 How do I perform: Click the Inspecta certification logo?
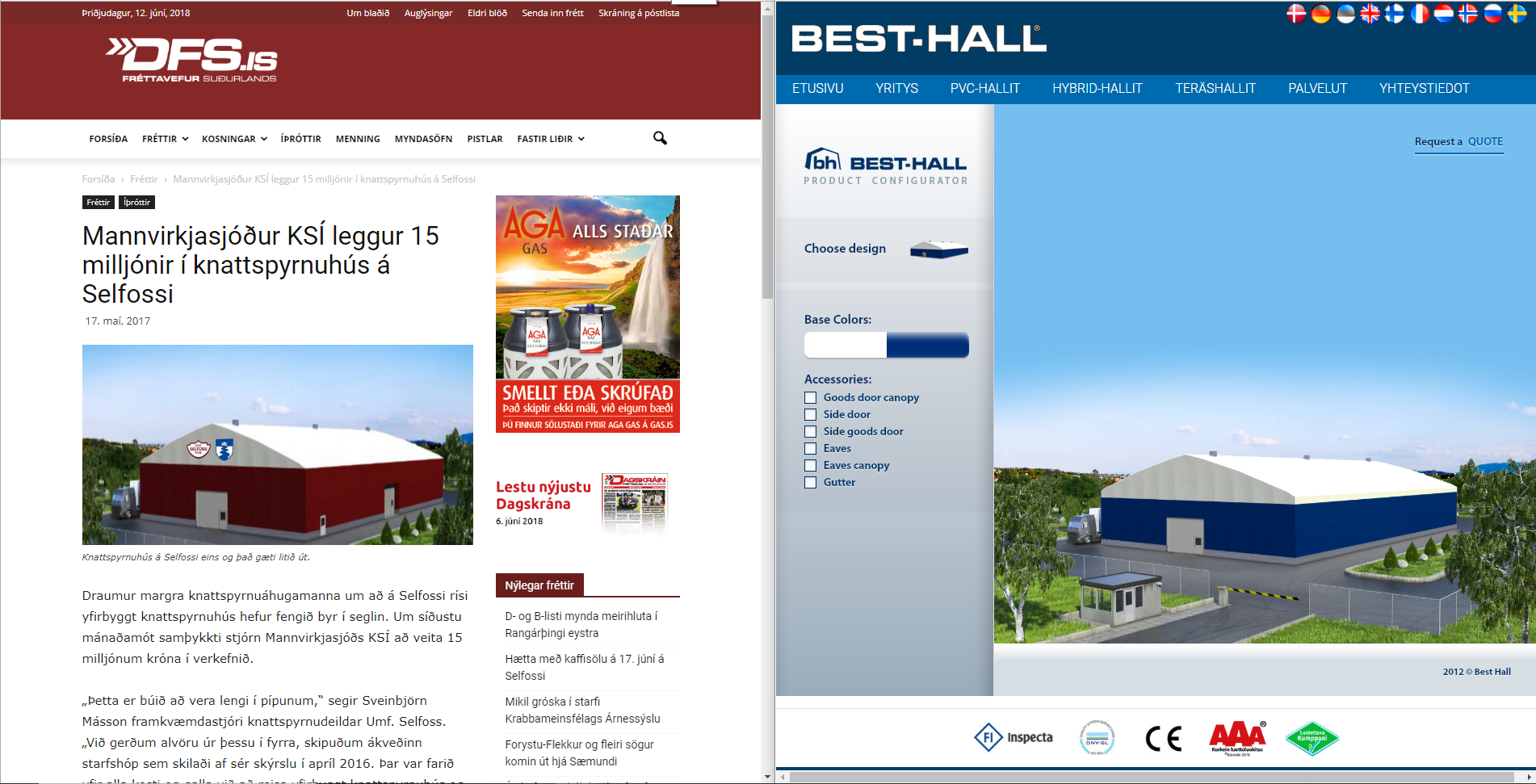[1014, 737]
